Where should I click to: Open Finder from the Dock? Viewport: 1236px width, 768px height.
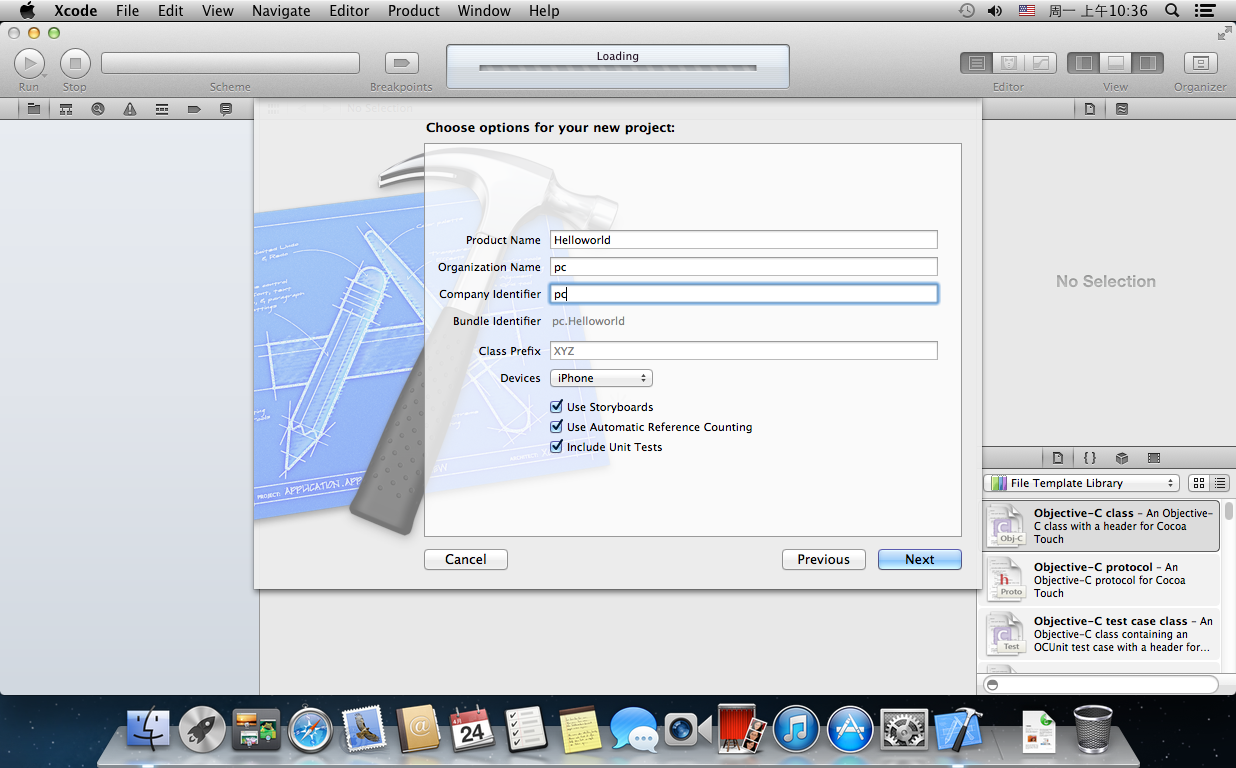click(x=148, y=730)
